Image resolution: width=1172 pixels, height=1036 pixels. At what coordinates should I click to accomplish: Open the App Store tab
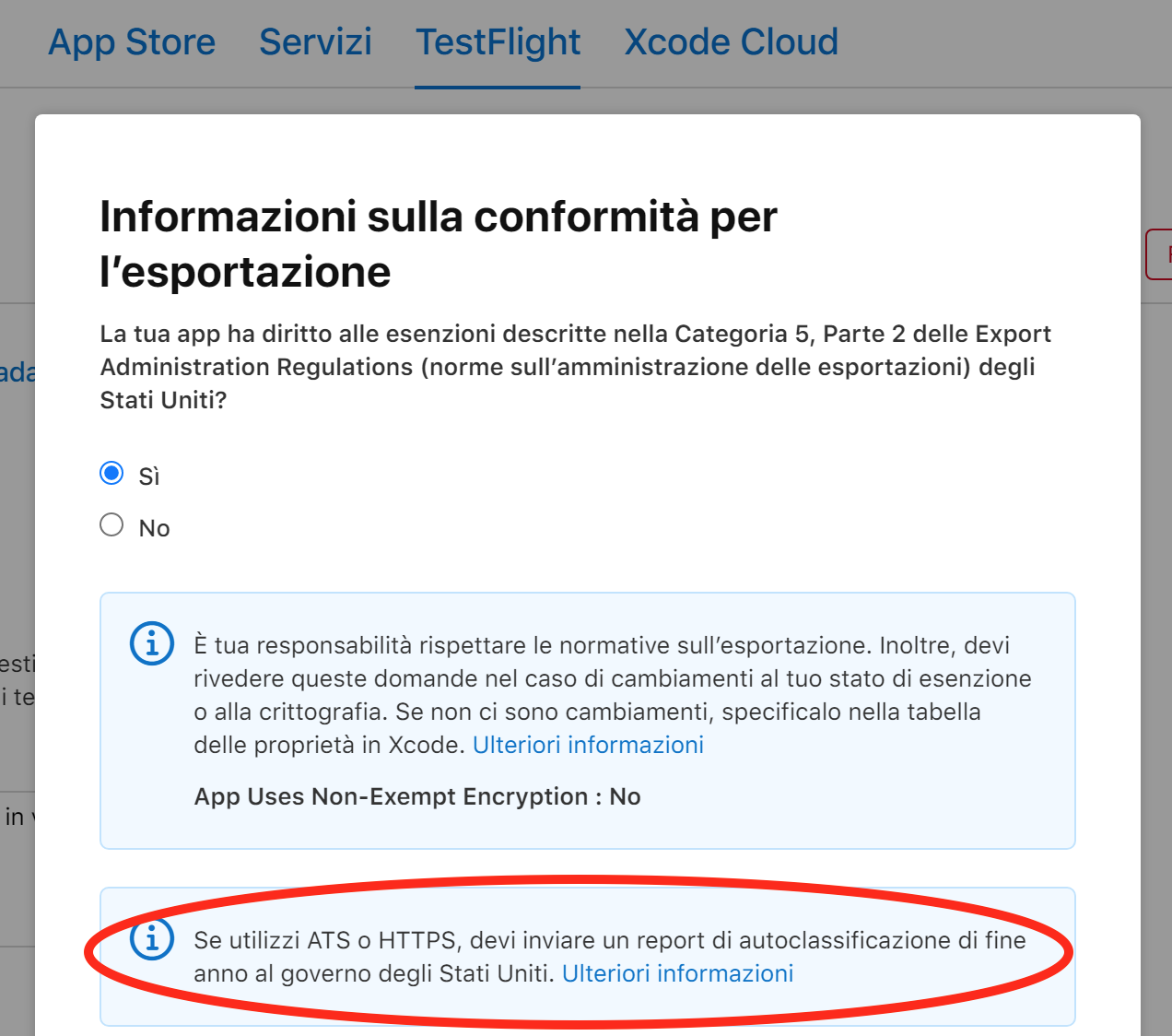pos(132,42)
